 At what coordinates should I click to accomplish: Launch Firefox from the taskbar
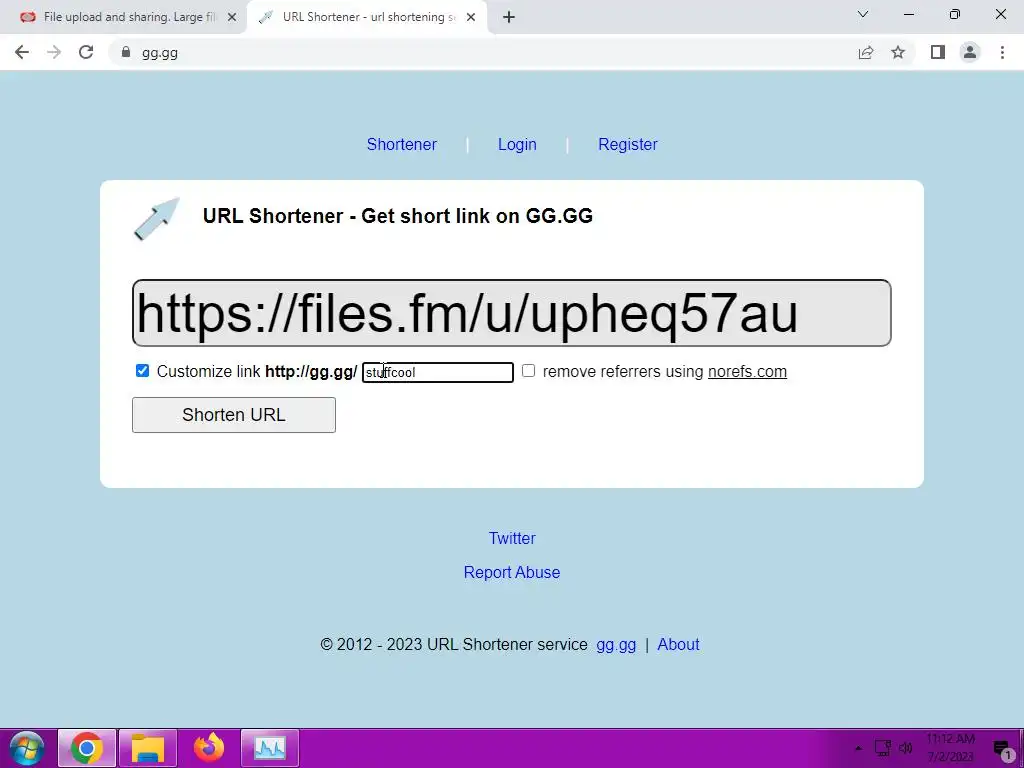point(209,748)
